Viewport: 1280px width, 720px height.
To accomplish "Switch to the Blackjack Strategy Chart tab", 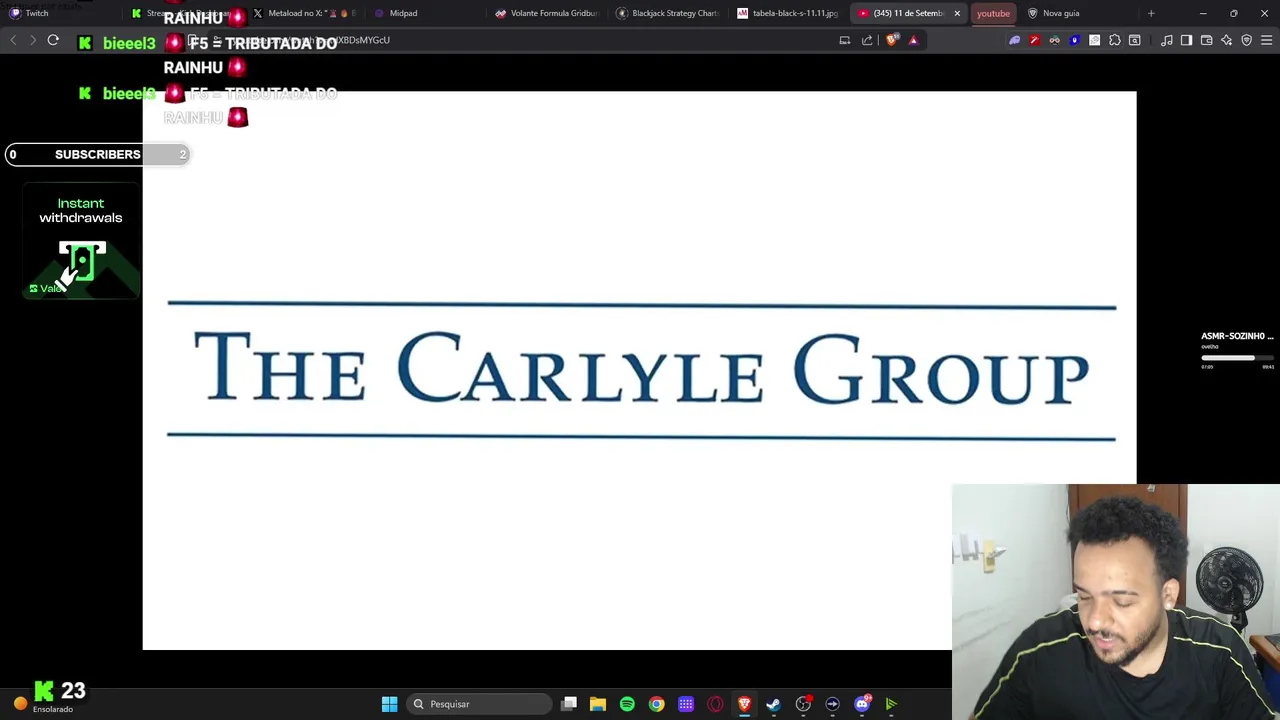I will coord(668,13).
